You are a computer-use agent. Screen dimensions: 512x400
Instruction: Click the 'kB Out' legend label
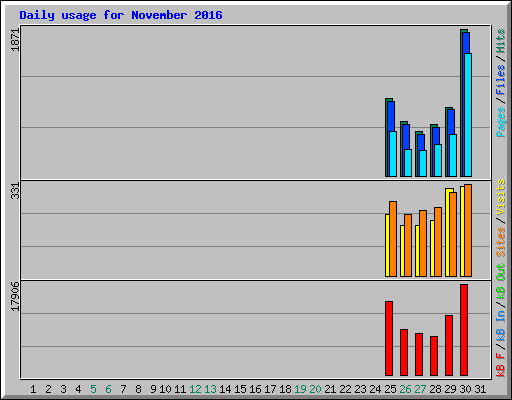(501, 282)
